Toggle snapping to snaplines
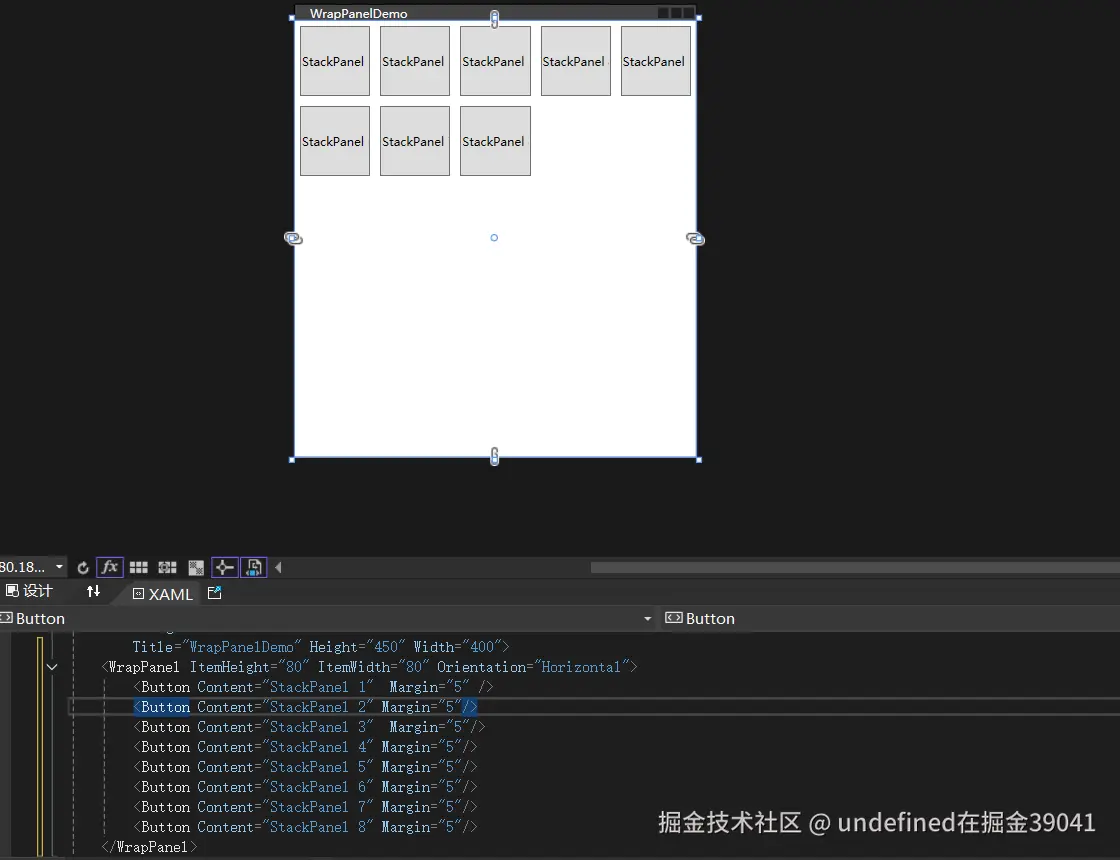Viewport: 1120px width, 860px height. point(224,567)
